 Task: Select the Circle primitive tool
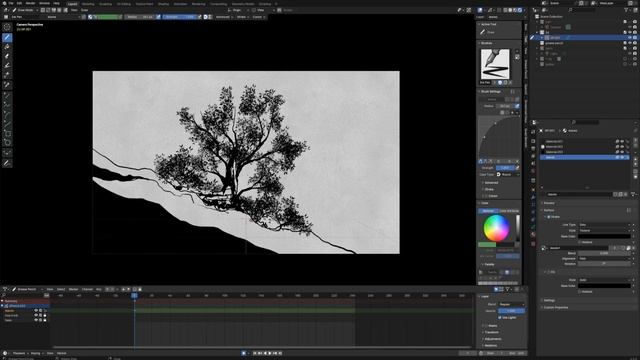(7, 143)
